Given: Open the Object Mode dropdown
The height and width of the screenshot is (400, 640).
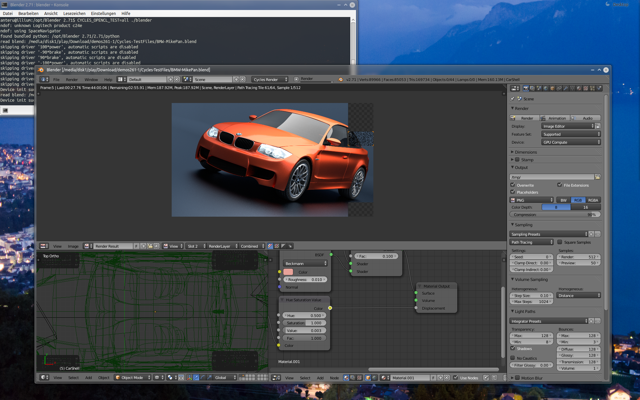Looking at the screenshot, I should click(x=133, y=378).
